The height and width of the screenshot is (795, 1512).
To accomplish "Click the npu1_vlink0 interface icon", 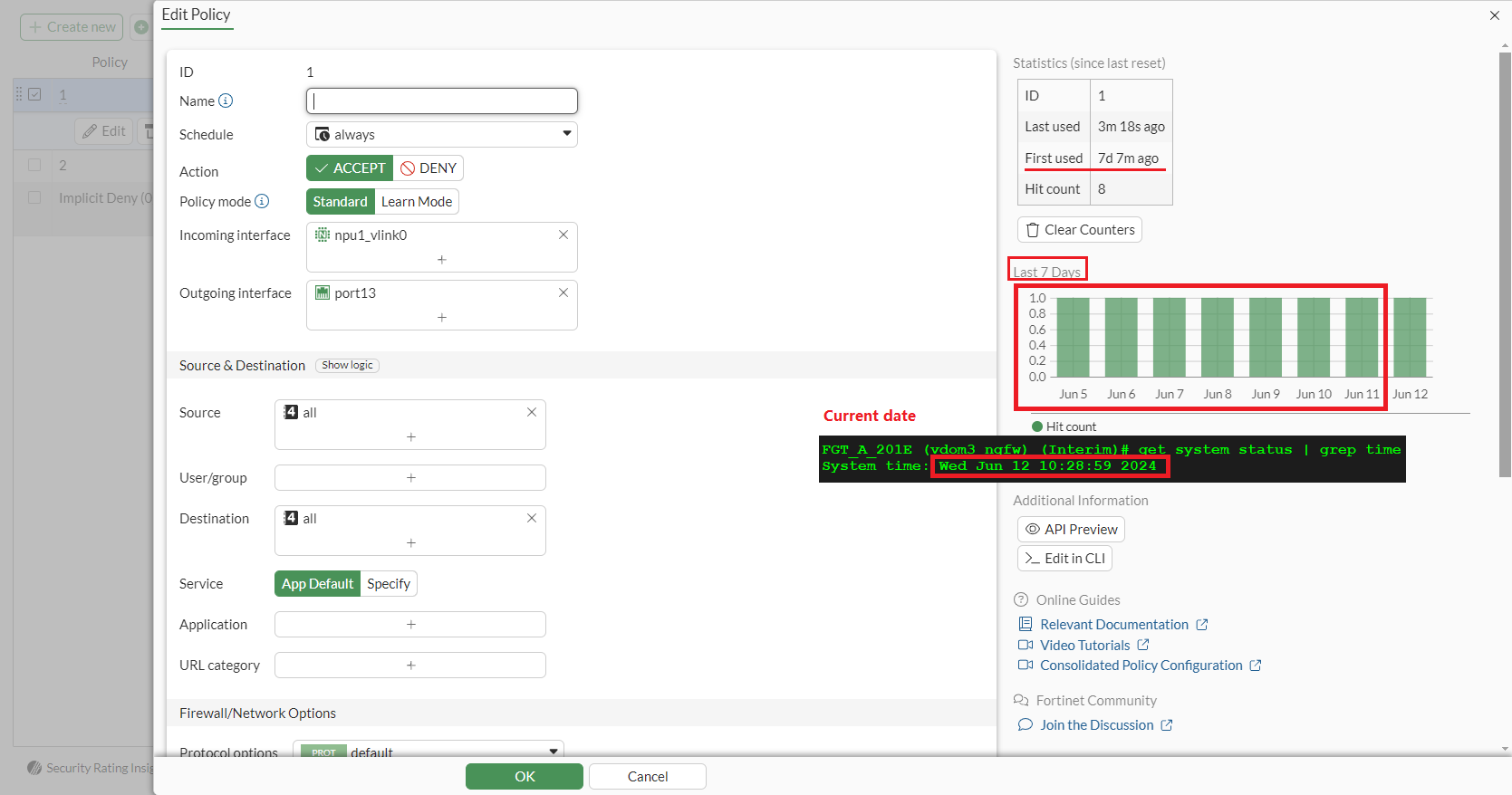I will coord(322,235).
